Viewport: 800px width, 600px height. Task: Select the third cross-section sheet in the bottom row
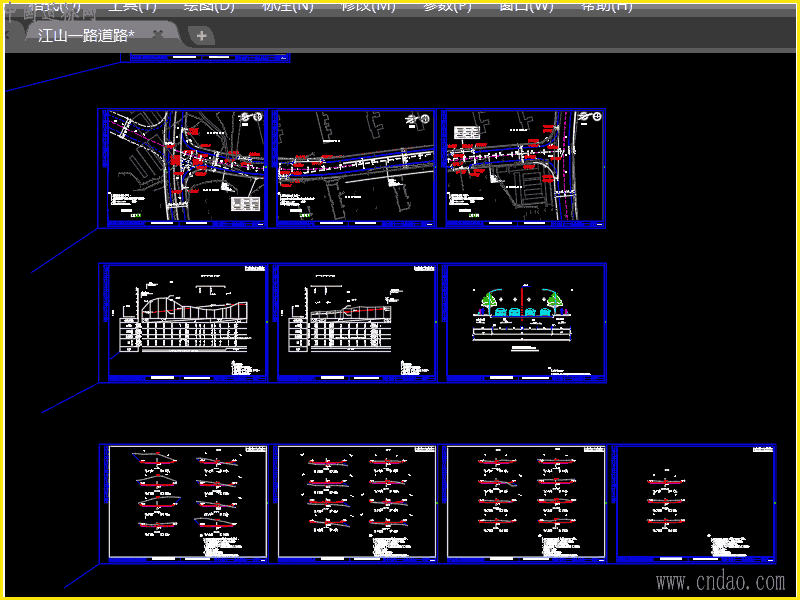522,504
